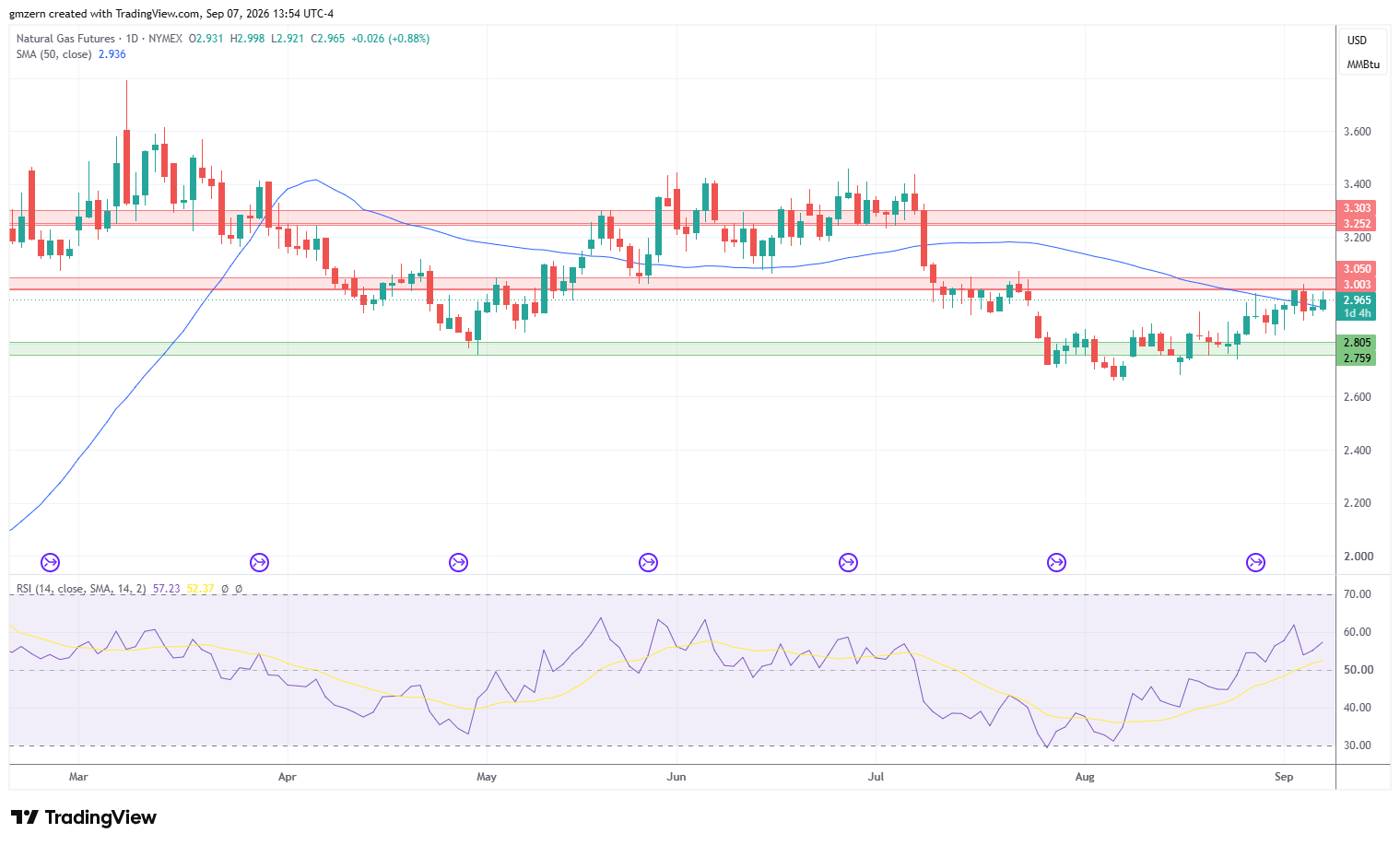Click the low price L2.921
The width and height of the screenshot is (1400, 845).
coord(288,39)
